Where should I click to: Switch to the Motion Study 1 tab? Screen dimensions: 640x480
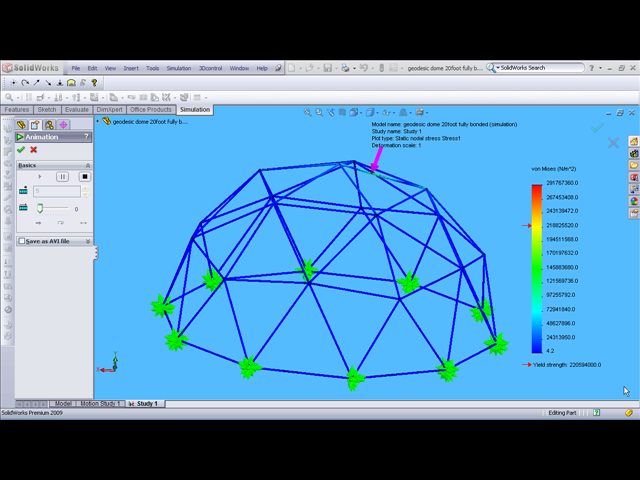click(x=100, y=404)
